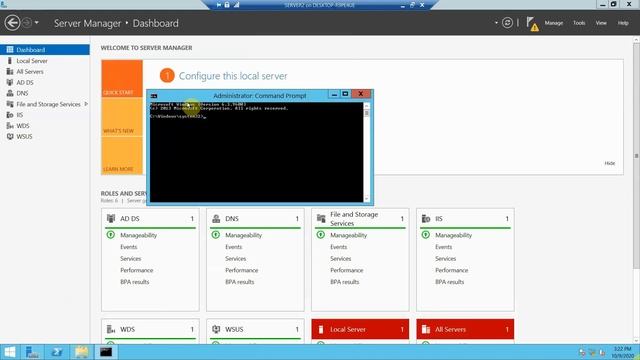
Task: Launch PowerShell from the taskbar
Action: point(57,352)
